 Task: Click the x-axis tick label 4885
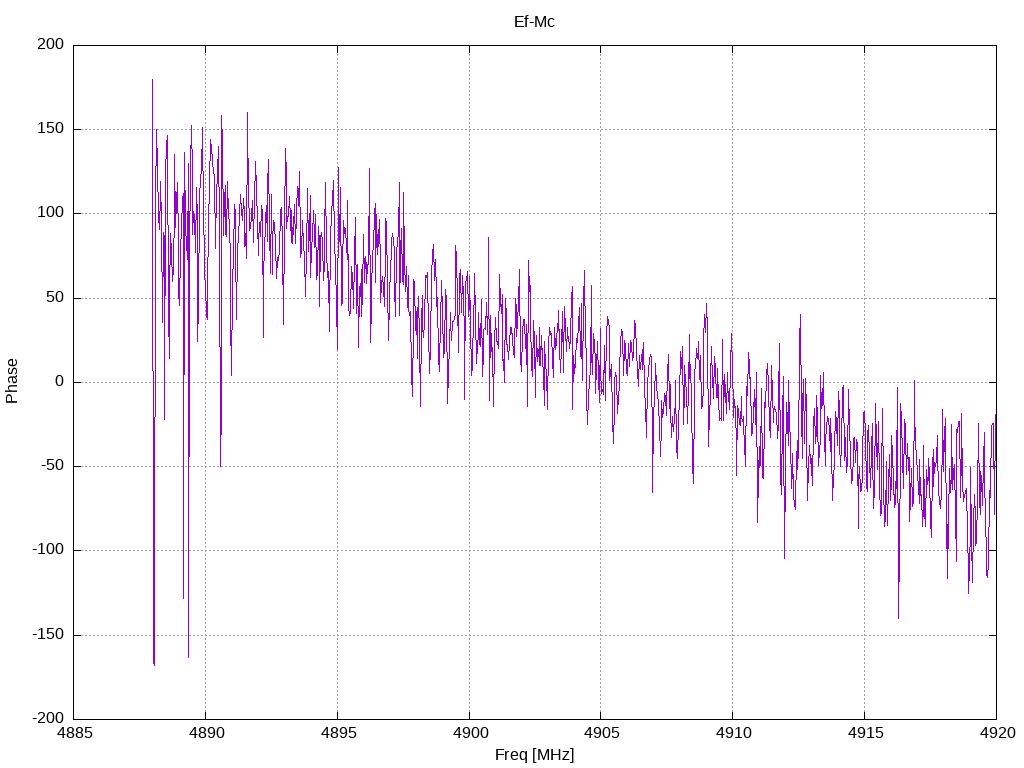74,733
